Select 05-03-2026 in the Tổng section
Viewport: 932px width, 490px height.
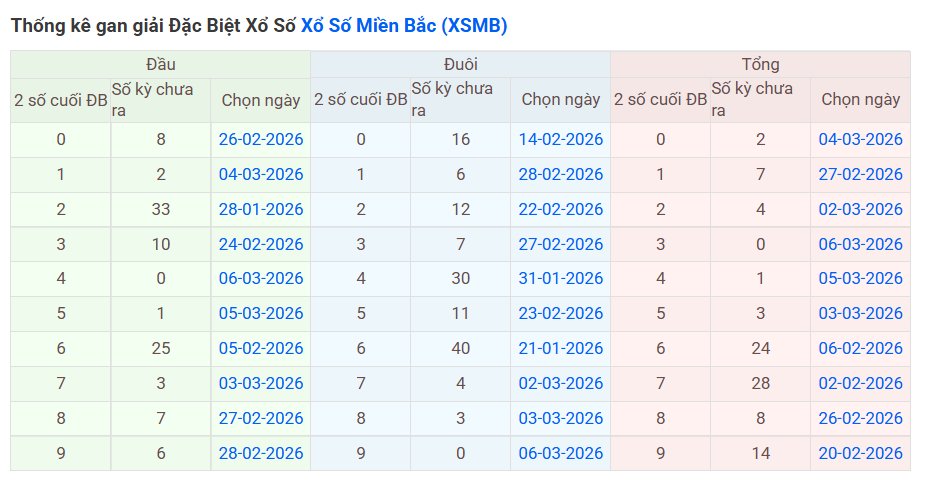(860, 278)
